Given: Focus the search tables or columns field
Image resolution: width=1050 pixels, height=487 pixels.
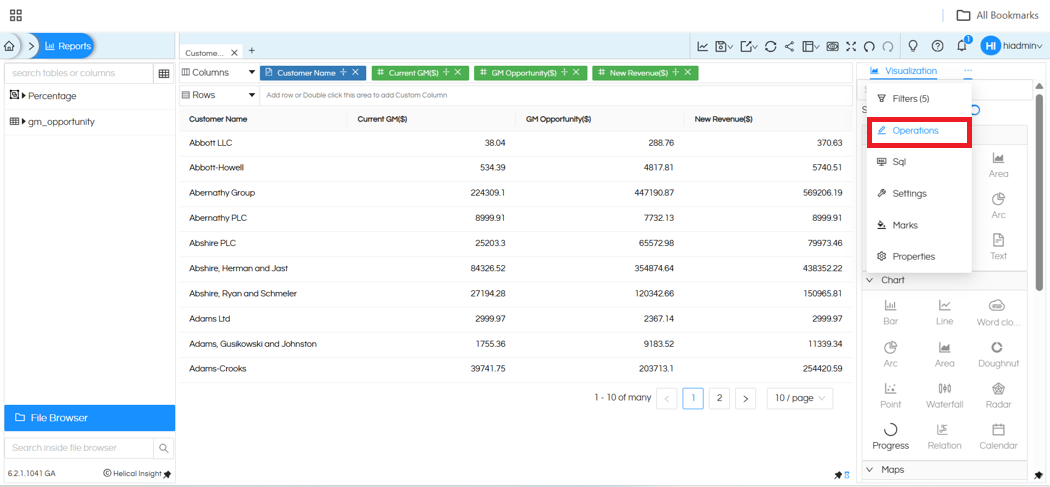Looking at the screenshot, I should pos(79,73).
